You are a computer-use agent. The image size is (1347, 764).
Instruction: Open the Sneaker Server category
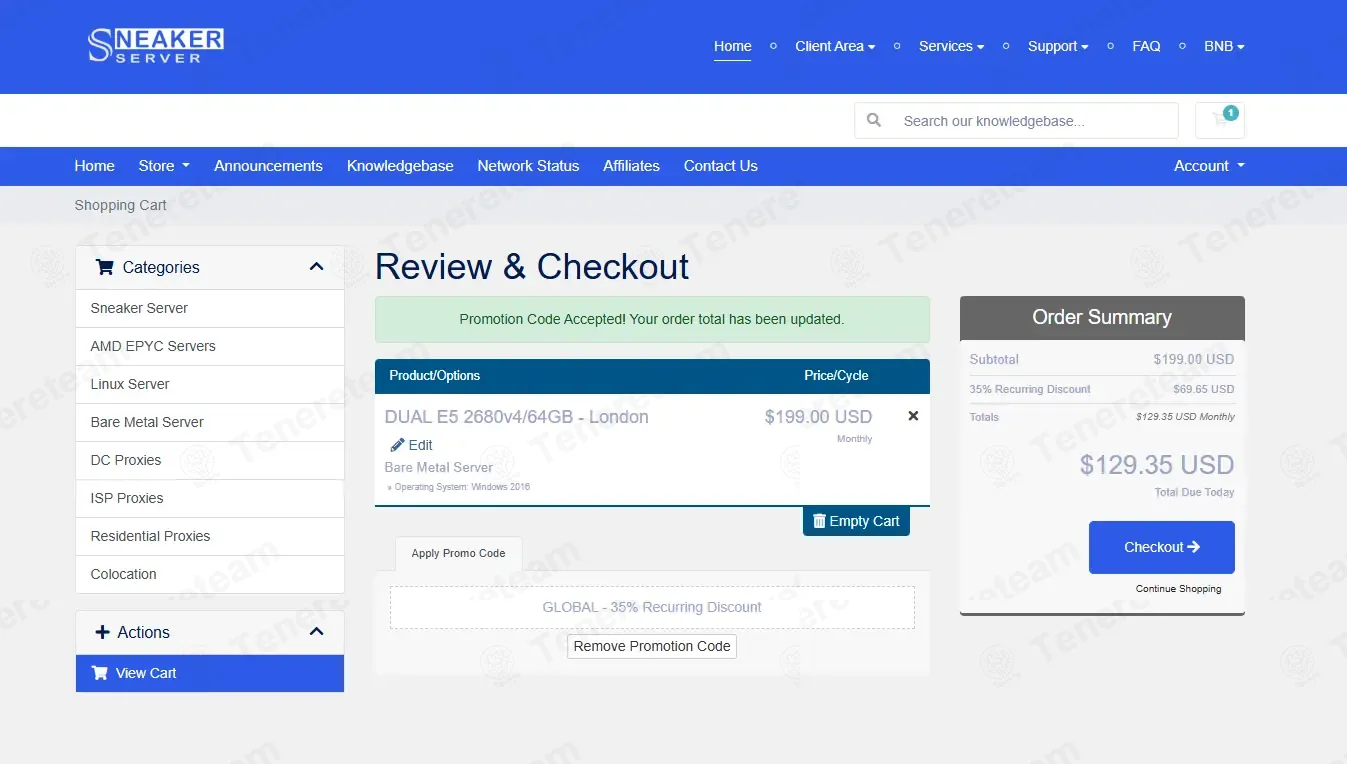[x=210, y=308]
